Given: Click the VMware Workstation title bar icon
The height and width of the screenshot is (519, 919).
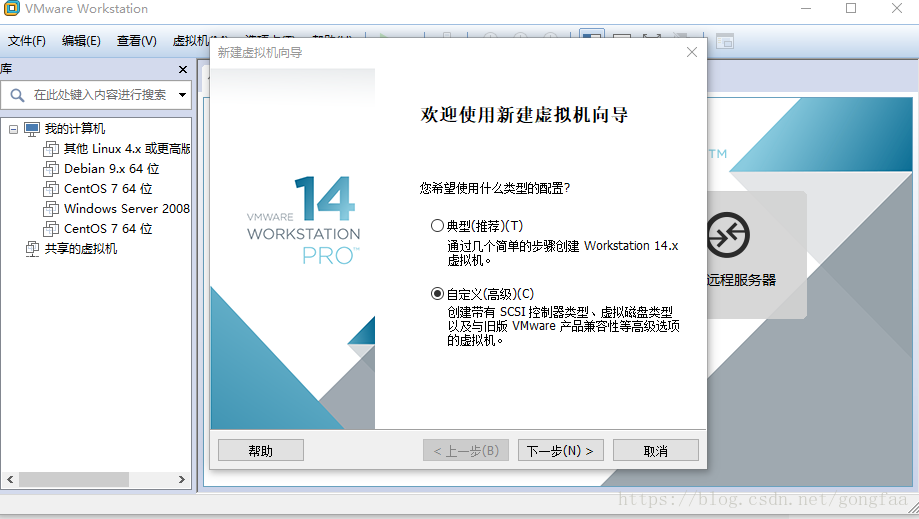Looking at the screenshot, I should pos(11,8).
